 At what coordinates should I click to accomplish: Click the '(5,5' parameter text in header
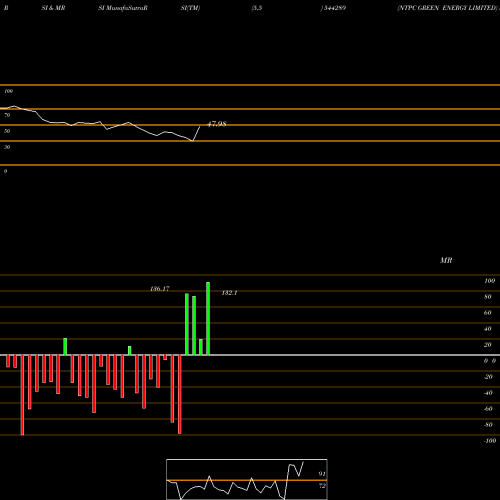pyautogui.click(x=257, y=8)
